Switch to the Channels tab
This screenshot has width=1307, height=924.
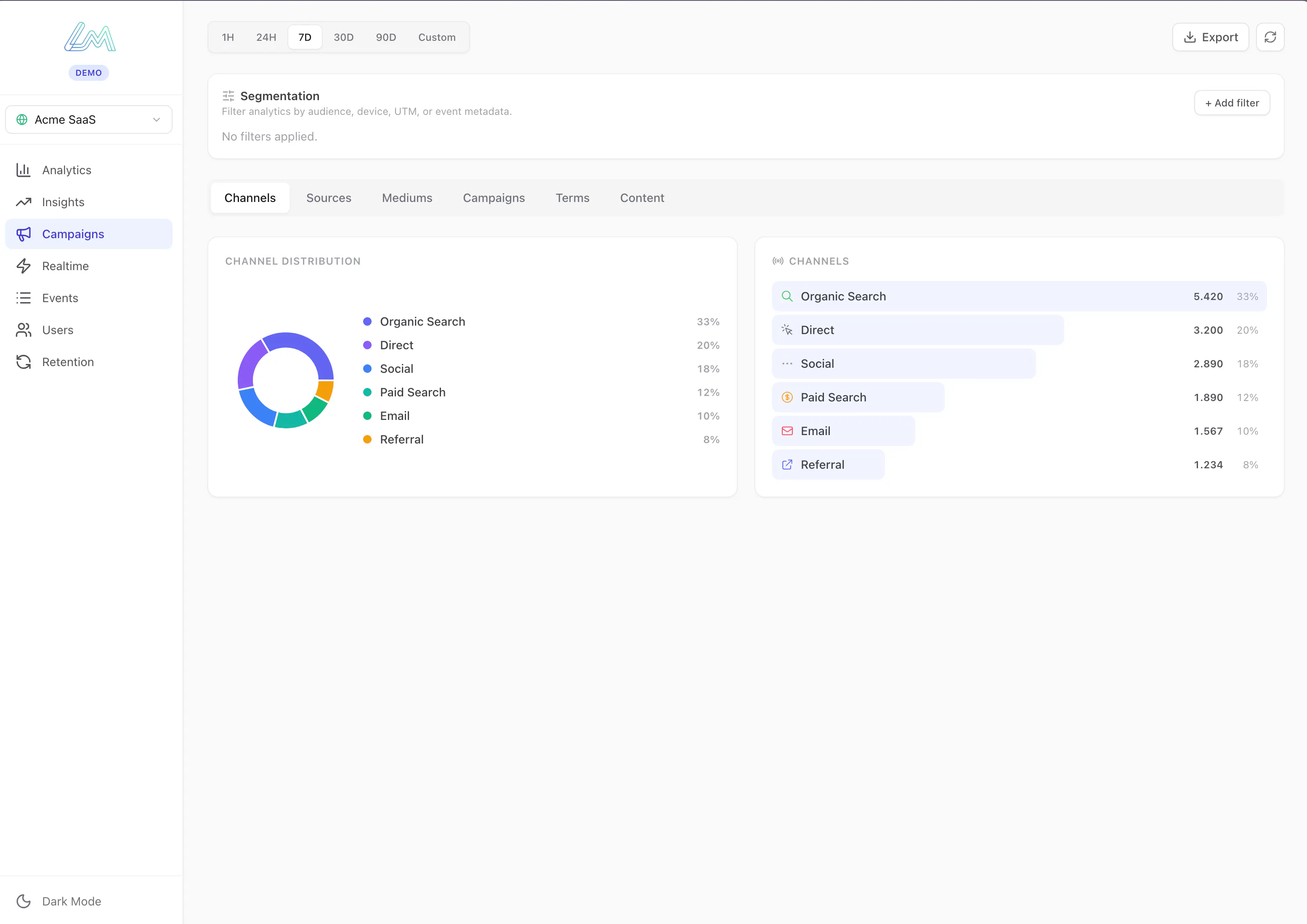click(250, 198)
